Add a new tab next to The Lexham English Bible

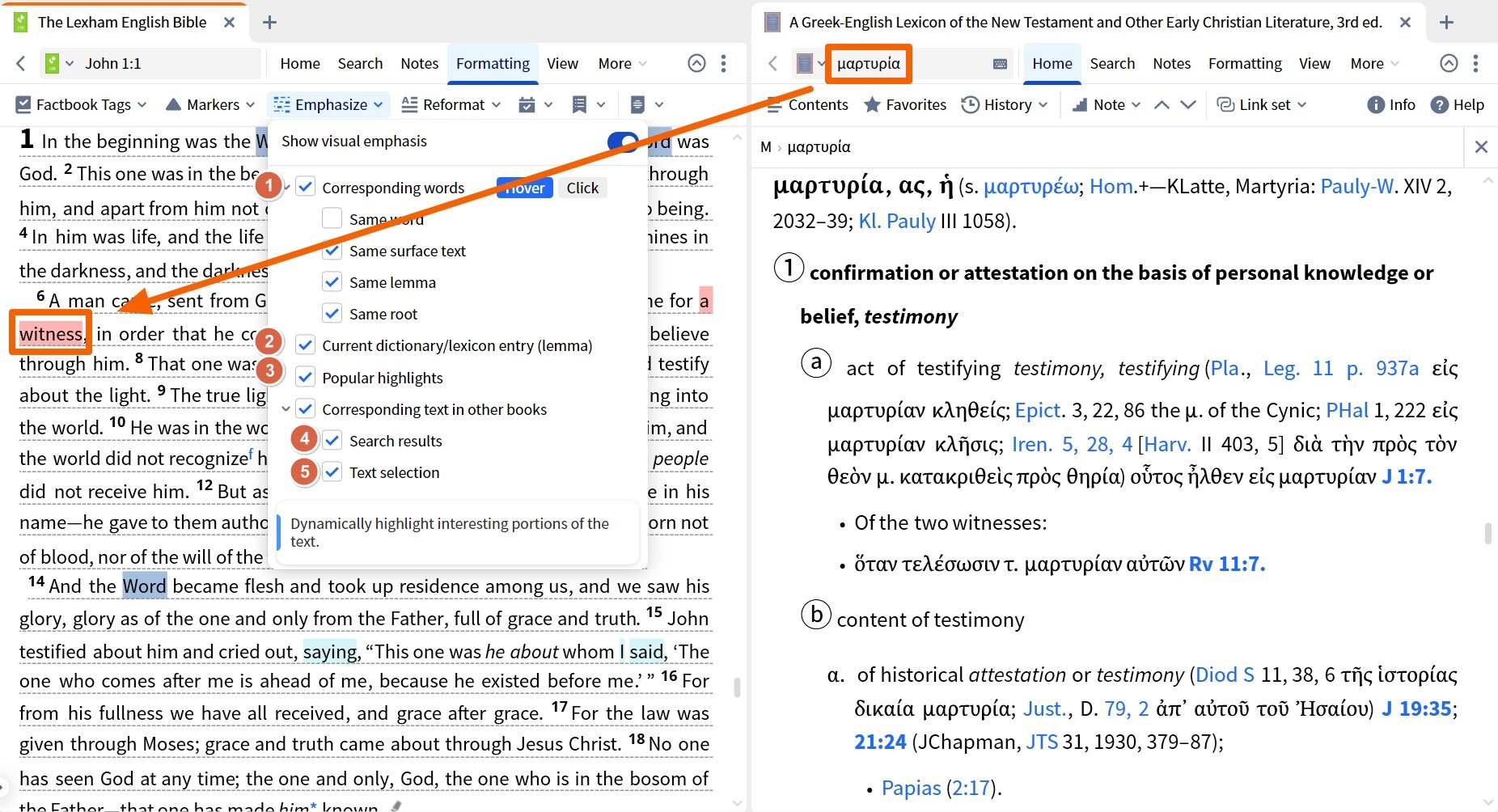[x=269, y=22]
